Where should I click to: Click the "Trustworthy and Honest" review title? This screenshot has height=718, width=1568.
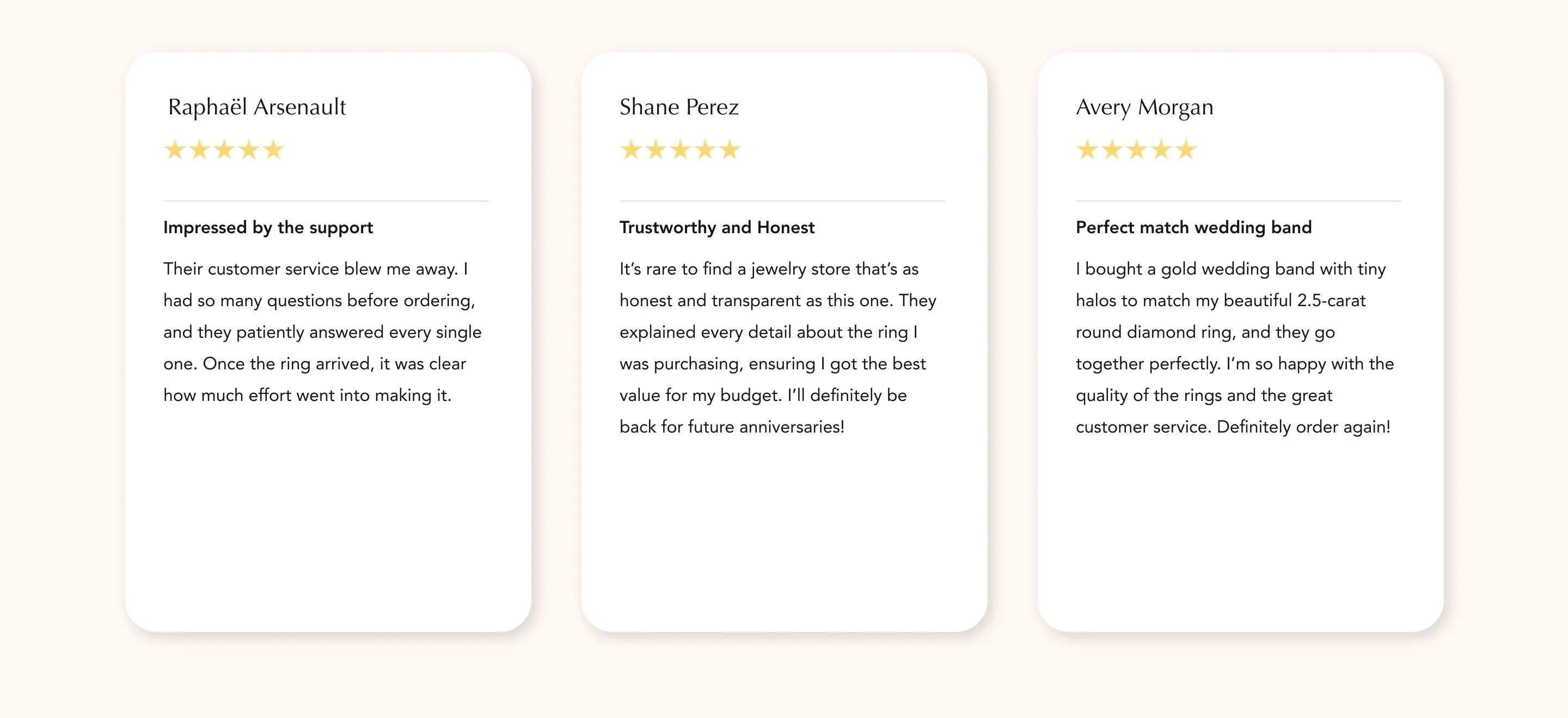[x=716, y=227]
